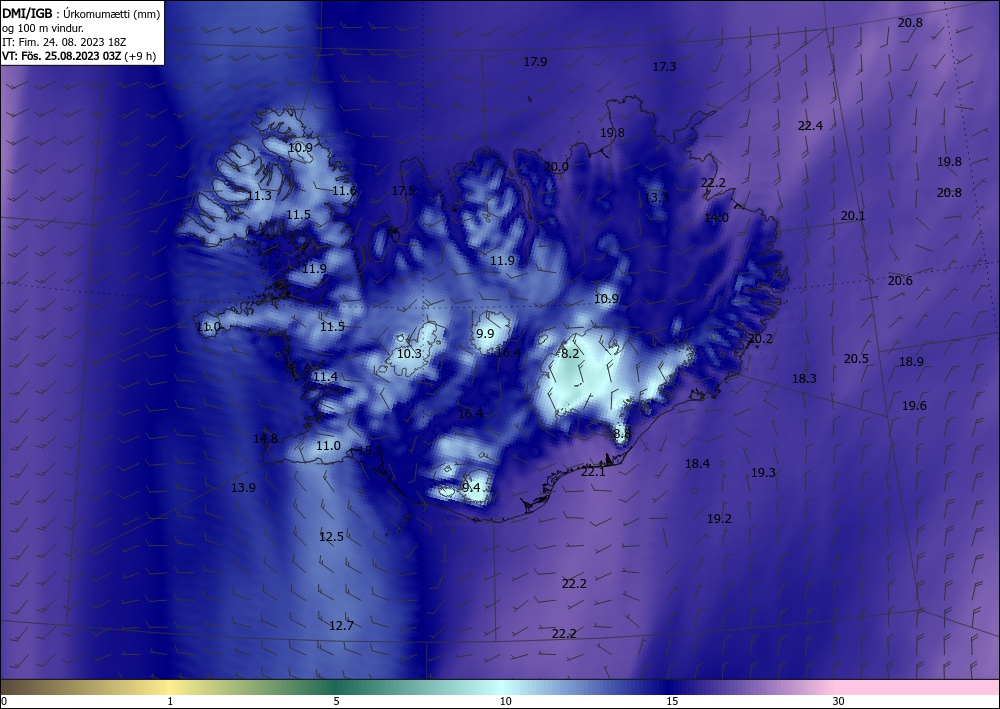This screenshot has width=1000, height=709.
Task: Click the 13.3 value label
Action: tap(656, 198)
